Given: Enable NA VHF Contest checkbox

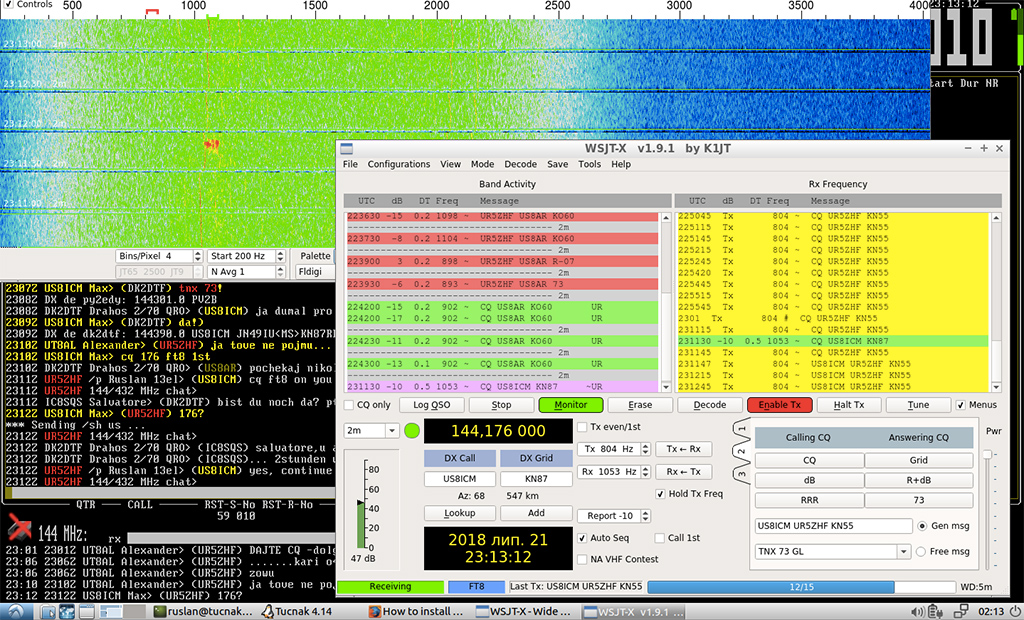Looking at the screenshot, I should click(x=583, y=559).
